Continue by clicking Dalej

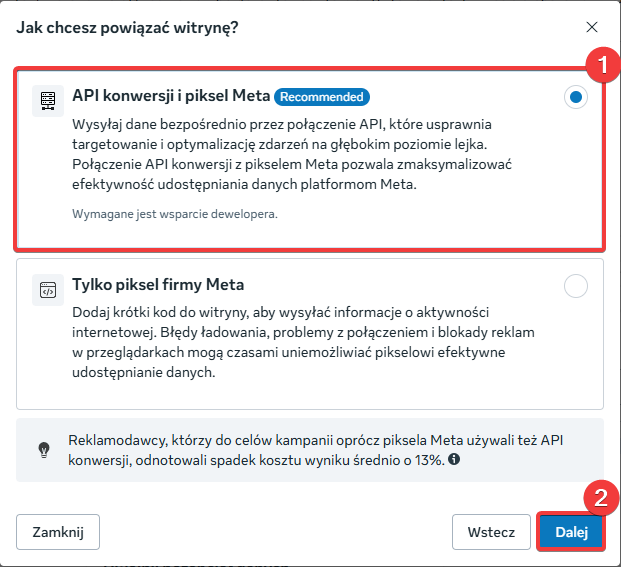tap(572, 532)
